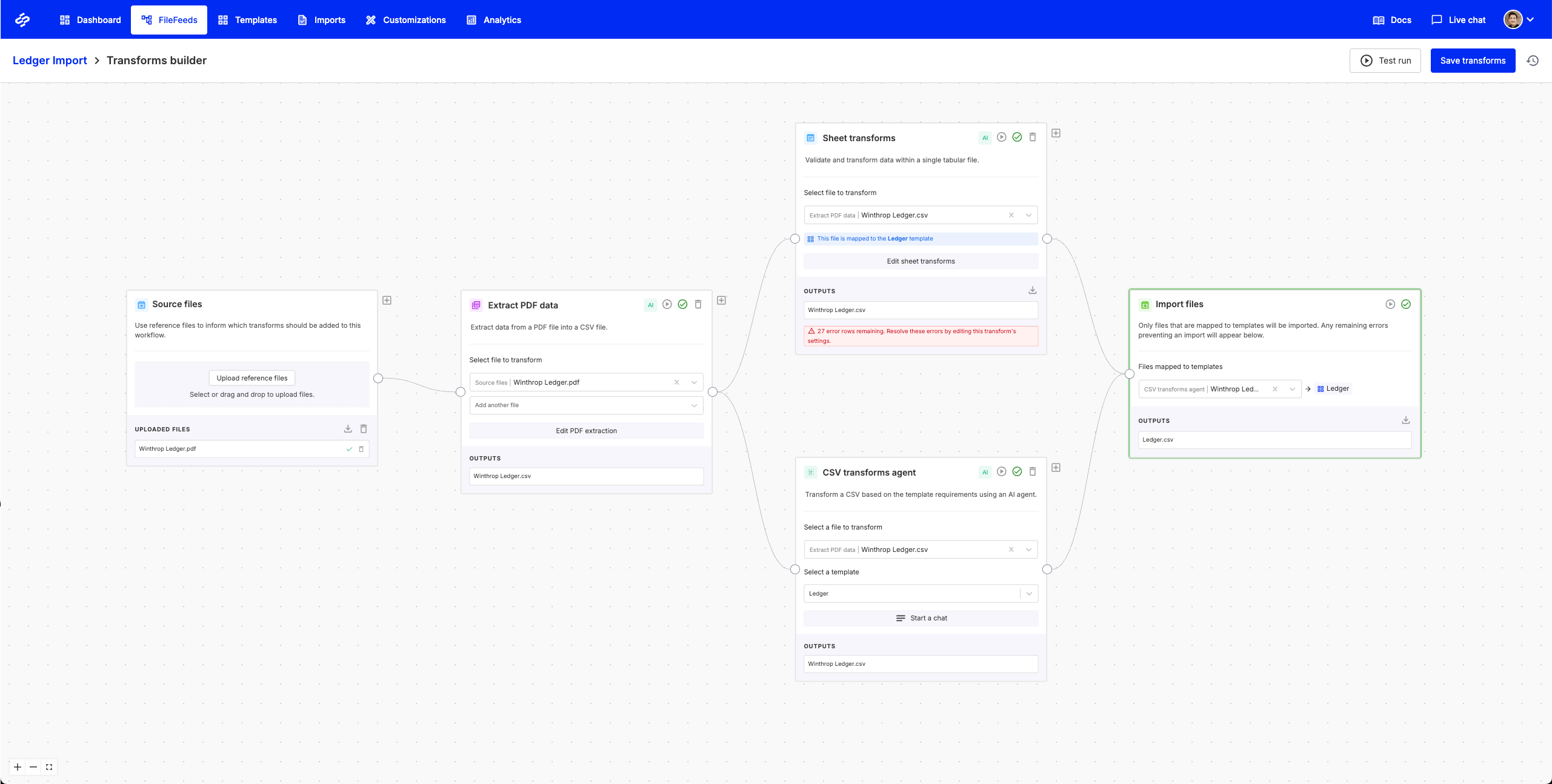This screenshot has width=1552, height=784.
Task: Click AI badge on CSV transforms agent
Action: [985, 472]
